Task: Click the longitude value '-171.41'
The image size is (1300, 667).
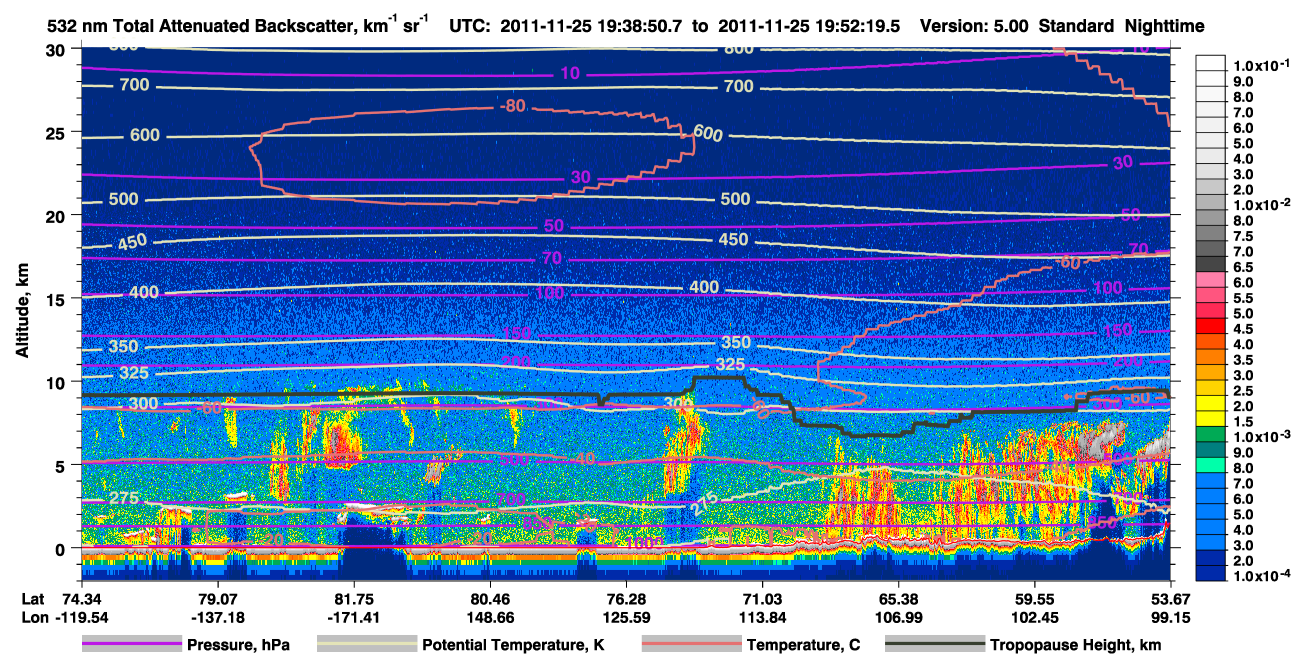Action: (x=352, y=617)
